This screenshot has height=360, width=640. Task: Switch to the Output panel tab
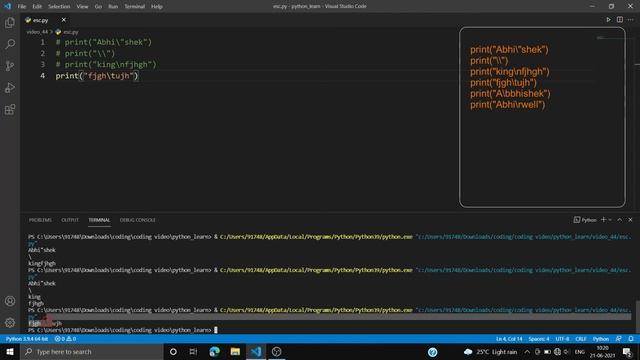(x=70, y=220)
